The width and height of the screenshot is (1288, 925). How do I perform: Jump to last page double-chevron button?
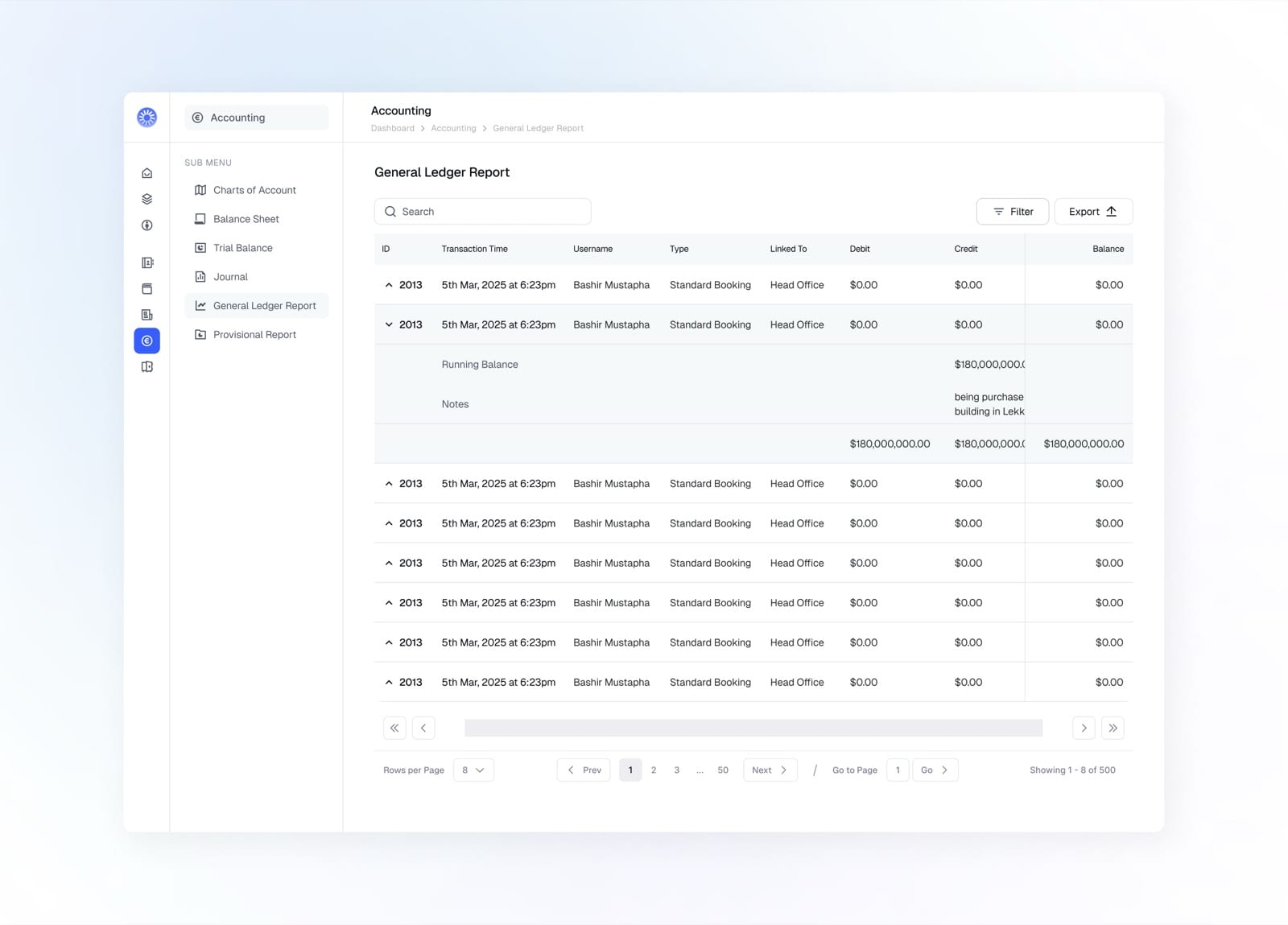pos(1113,728)
